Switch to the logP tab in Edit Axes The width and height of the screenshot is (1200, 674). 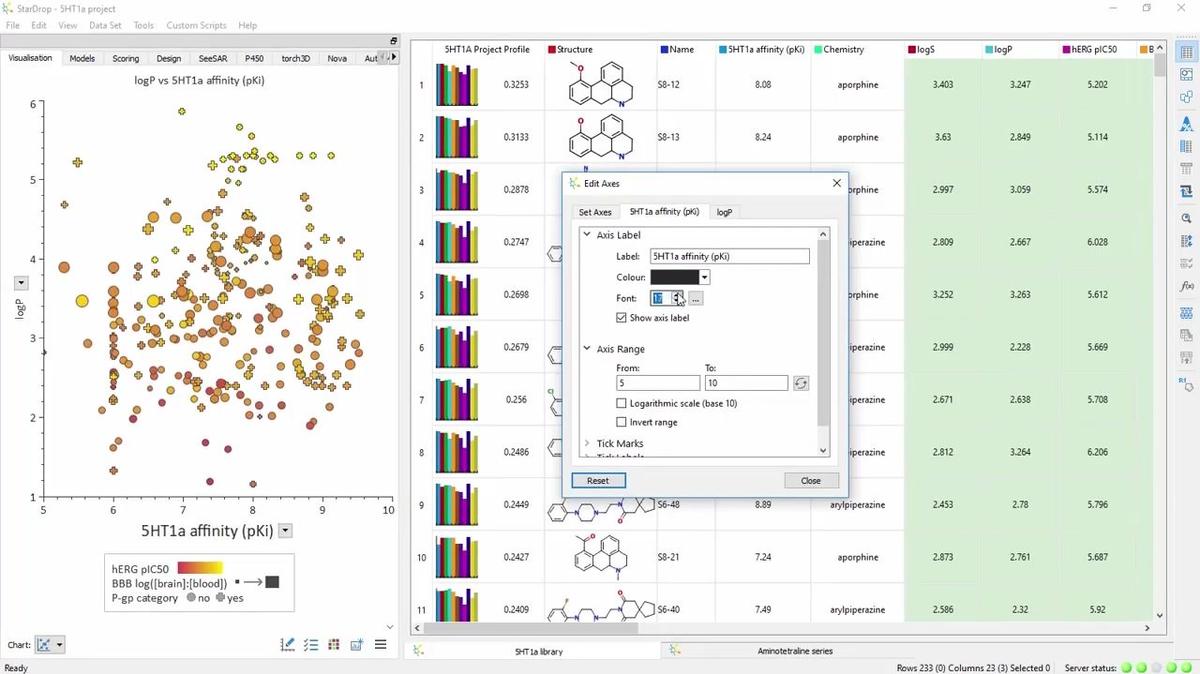pos(724,212)
